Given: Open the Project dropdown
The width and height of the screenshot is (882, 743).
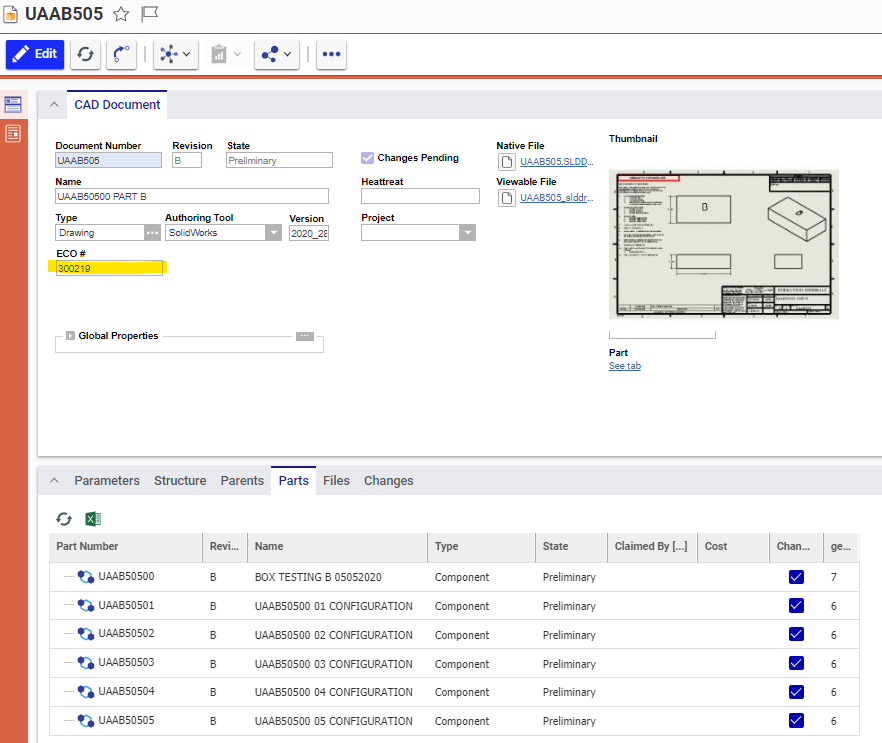Looking at the screenshot, I should coord(467,233).
